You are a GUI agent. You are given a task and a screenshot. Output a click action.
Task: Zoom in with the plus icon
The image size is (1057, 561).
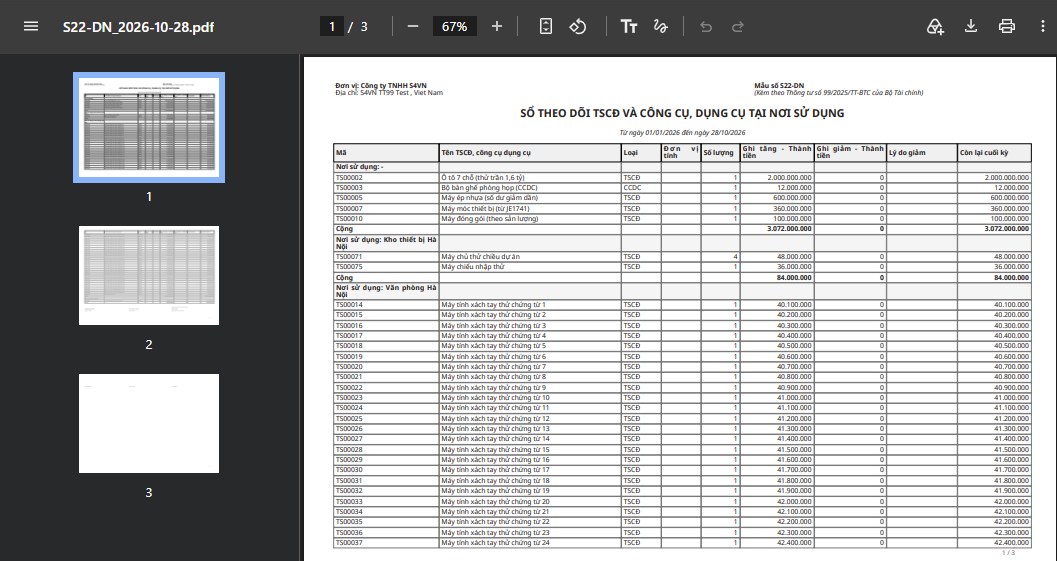pyautogui.click(x=497, y=26)
